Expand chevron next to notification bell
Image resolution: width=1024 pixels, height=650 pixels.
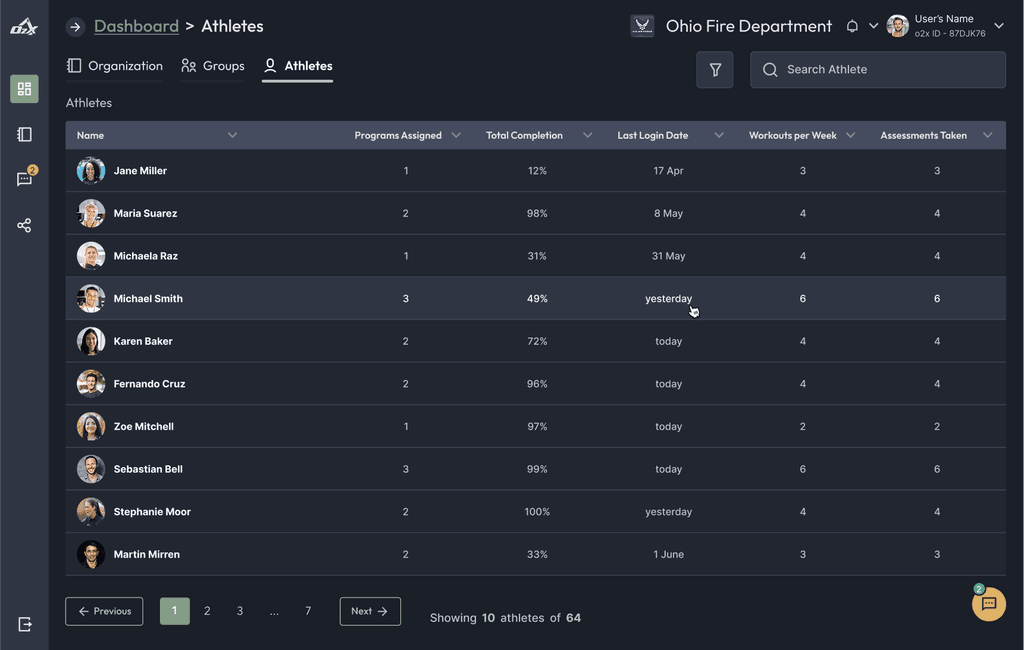(x=873, y=26)
